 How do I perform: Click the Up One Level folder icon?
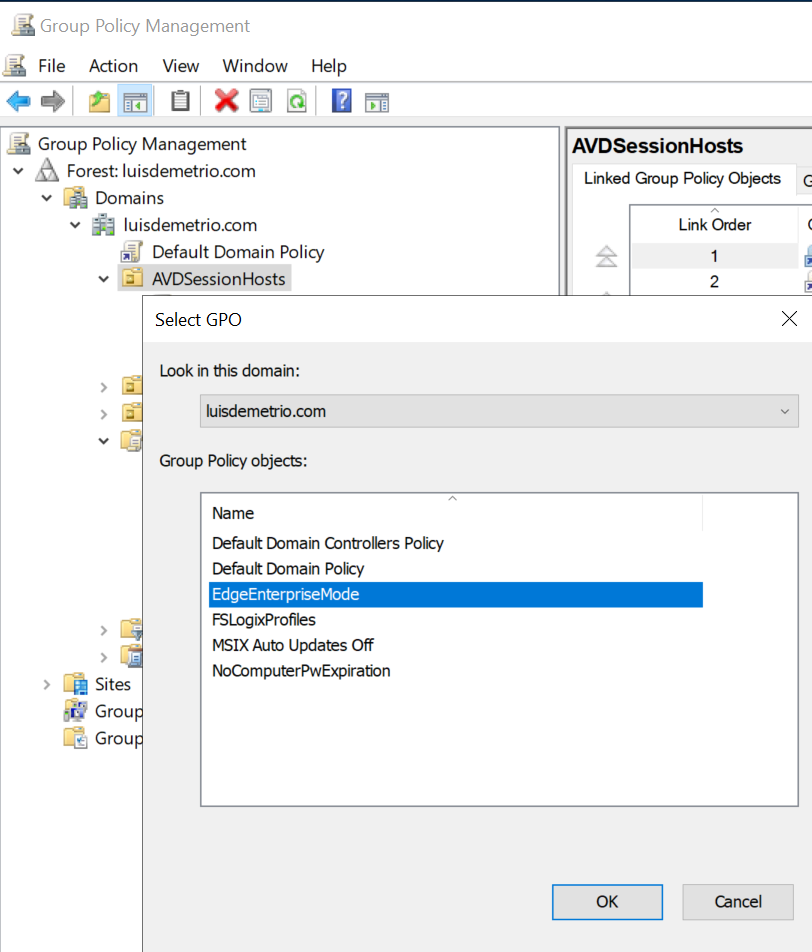tap(99, 101)
